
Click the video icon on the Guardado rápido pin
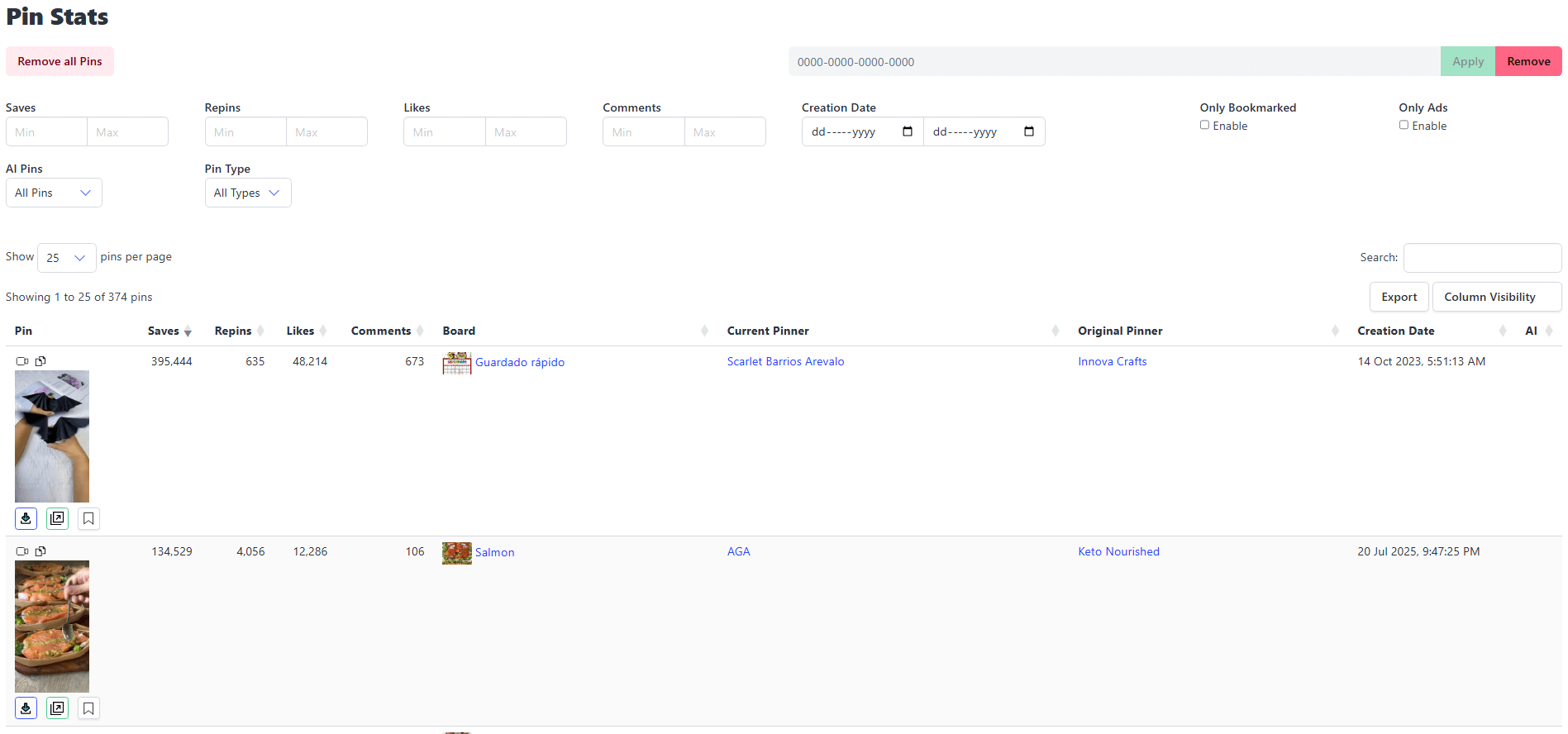22,361
